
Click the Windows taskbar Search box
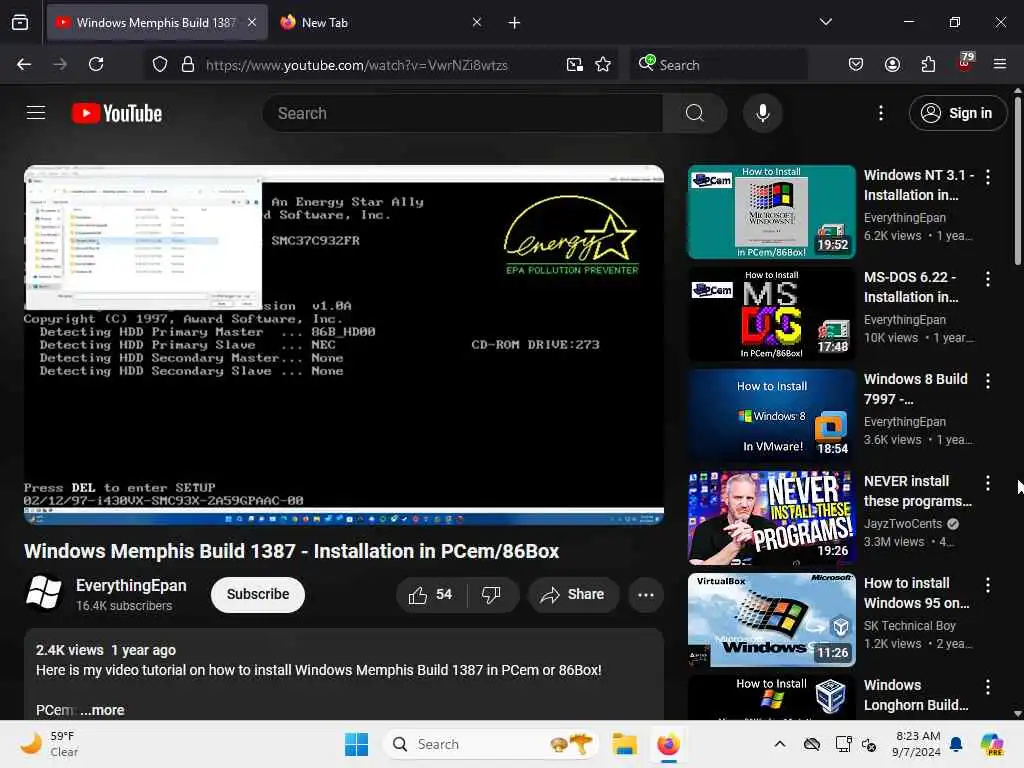490,744
